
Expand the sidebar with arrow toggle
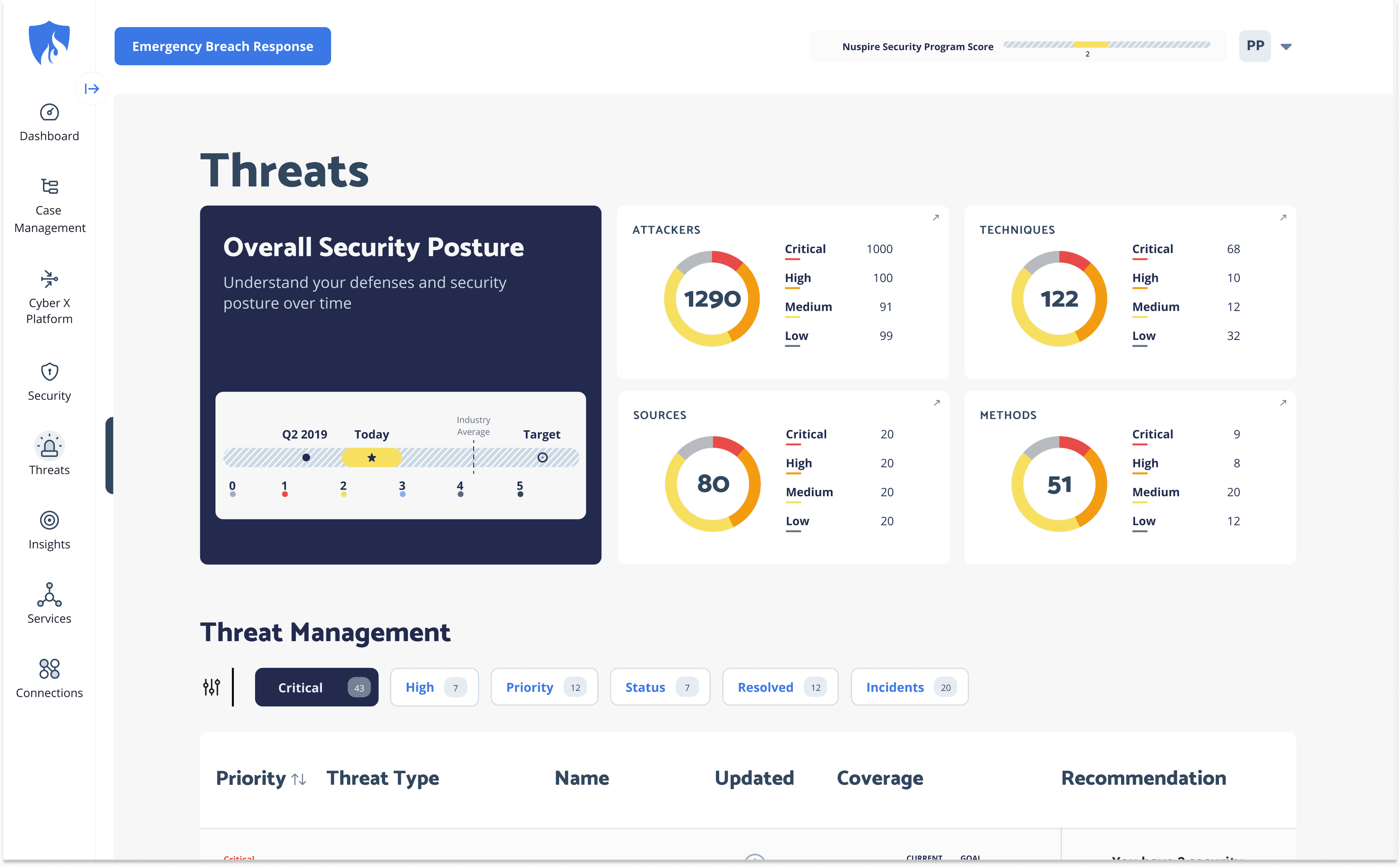pyautogui.click(x=92, y=89)
